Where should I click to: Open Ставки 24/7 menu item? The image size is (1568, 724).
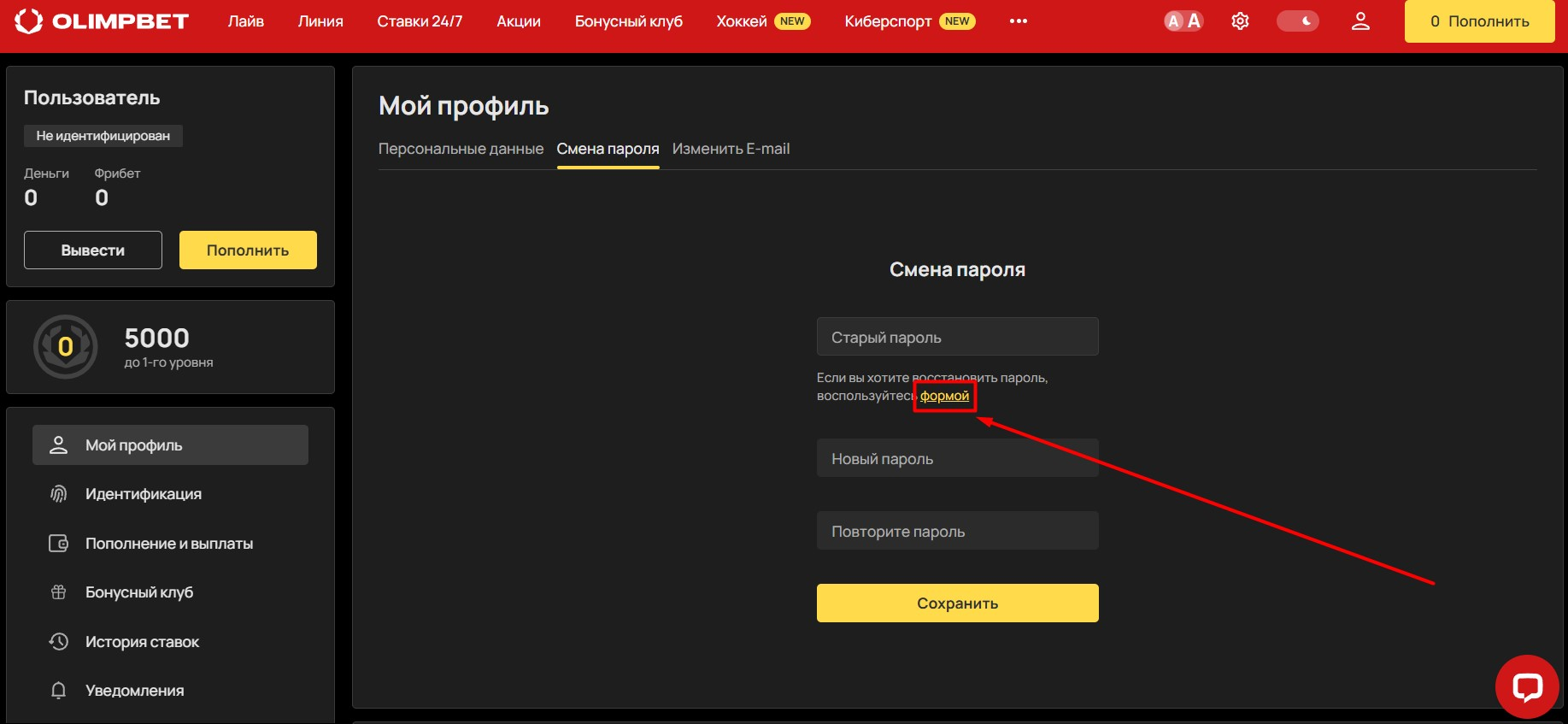(420, 21)
